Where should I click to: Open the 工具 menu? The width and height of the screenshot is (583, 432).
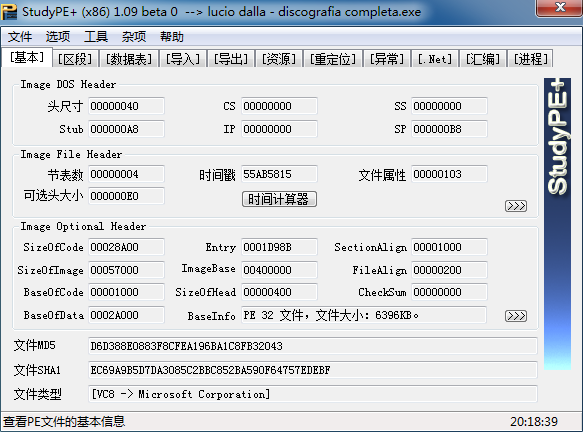pos(96,37)
